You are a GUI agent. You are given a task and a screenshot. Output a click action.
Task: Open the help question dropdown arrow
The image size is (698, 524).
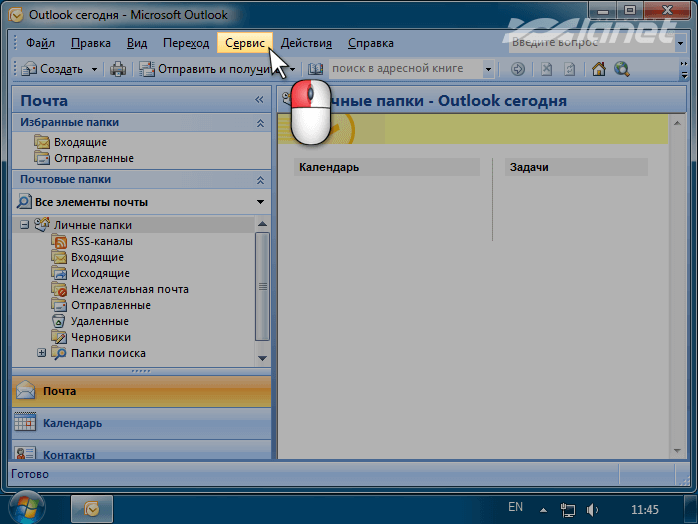[680, 44]
